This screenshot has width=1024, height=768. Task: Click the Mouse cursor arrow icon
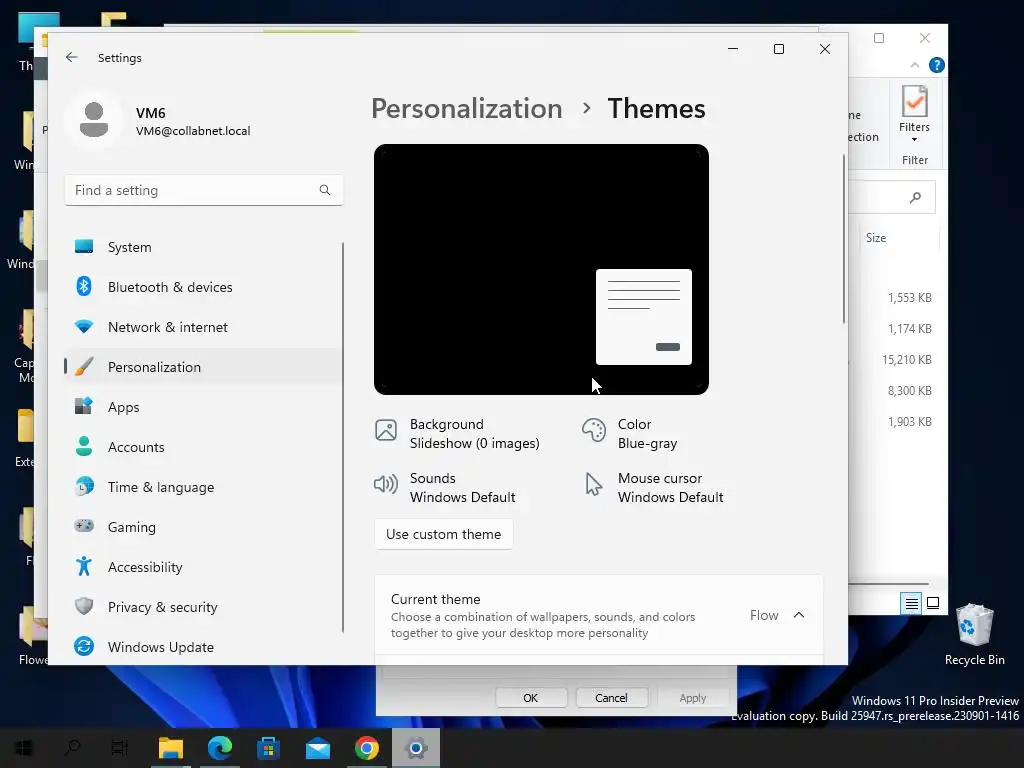pyautogui.click(x=593, y=485)
